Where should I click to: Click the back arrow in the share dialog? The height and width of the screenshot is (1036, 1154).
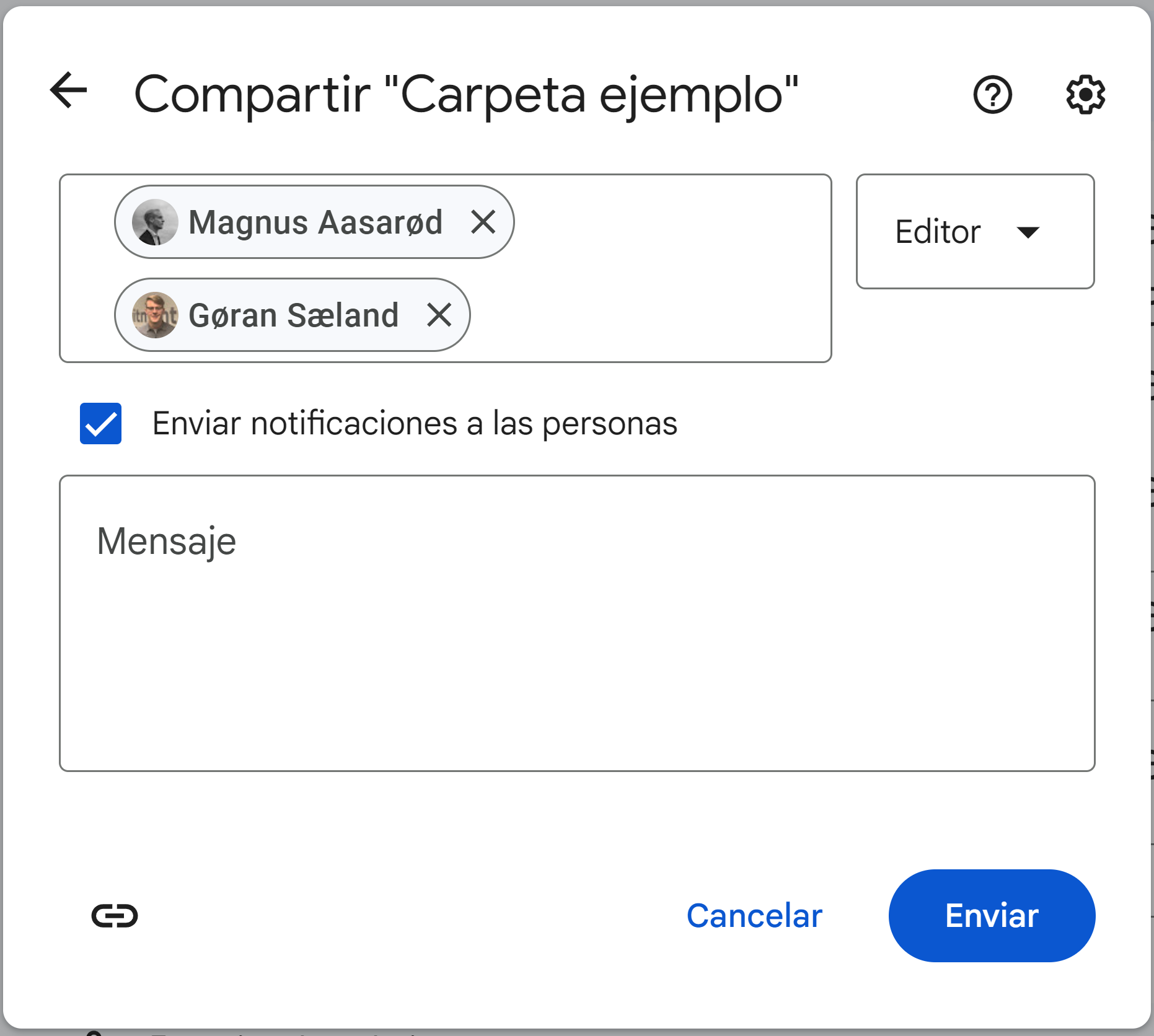pos(68,90)
